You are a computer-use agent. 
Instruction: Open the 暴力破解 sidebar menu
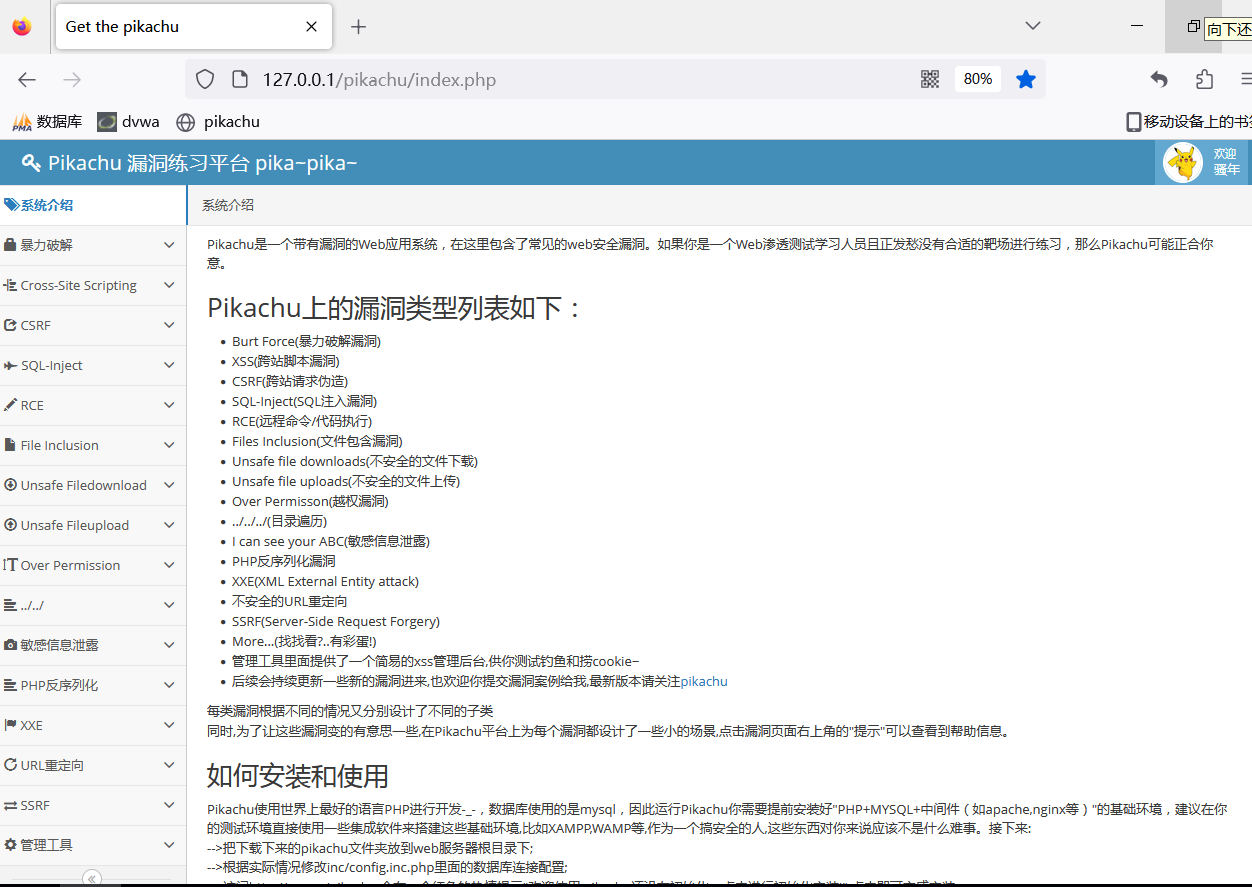pos(93,245)
